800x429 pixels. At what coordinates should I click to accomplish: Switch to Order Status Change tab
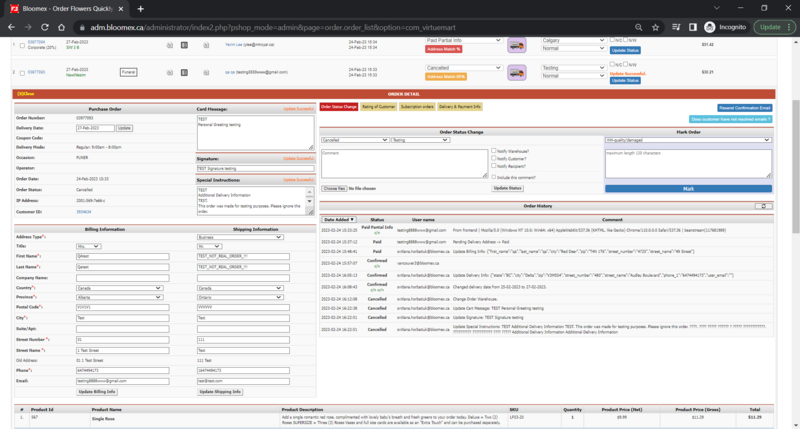[339, 107]
